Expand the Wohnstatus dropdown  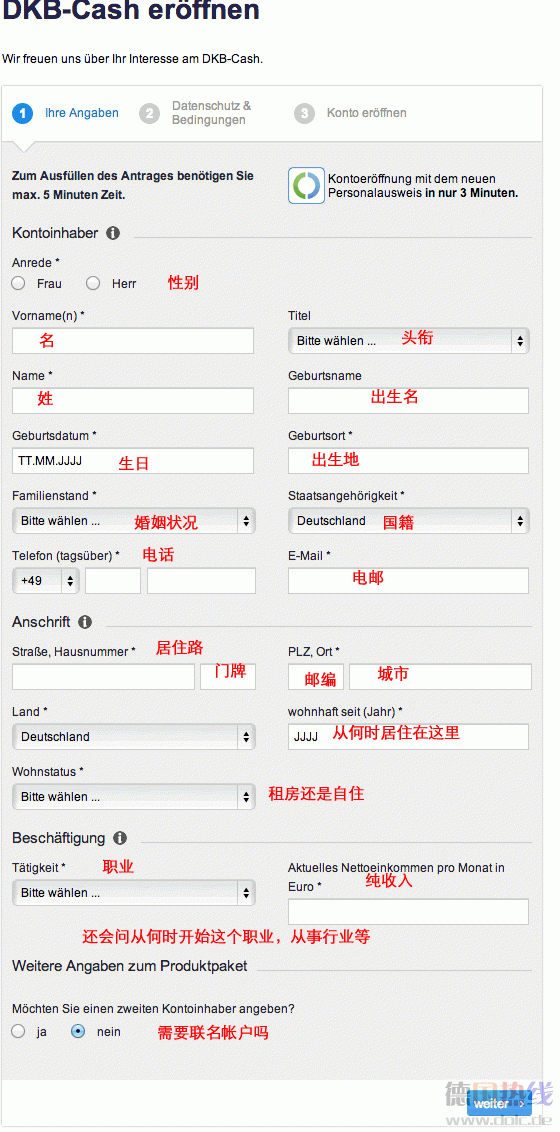[x=134, y=797]
